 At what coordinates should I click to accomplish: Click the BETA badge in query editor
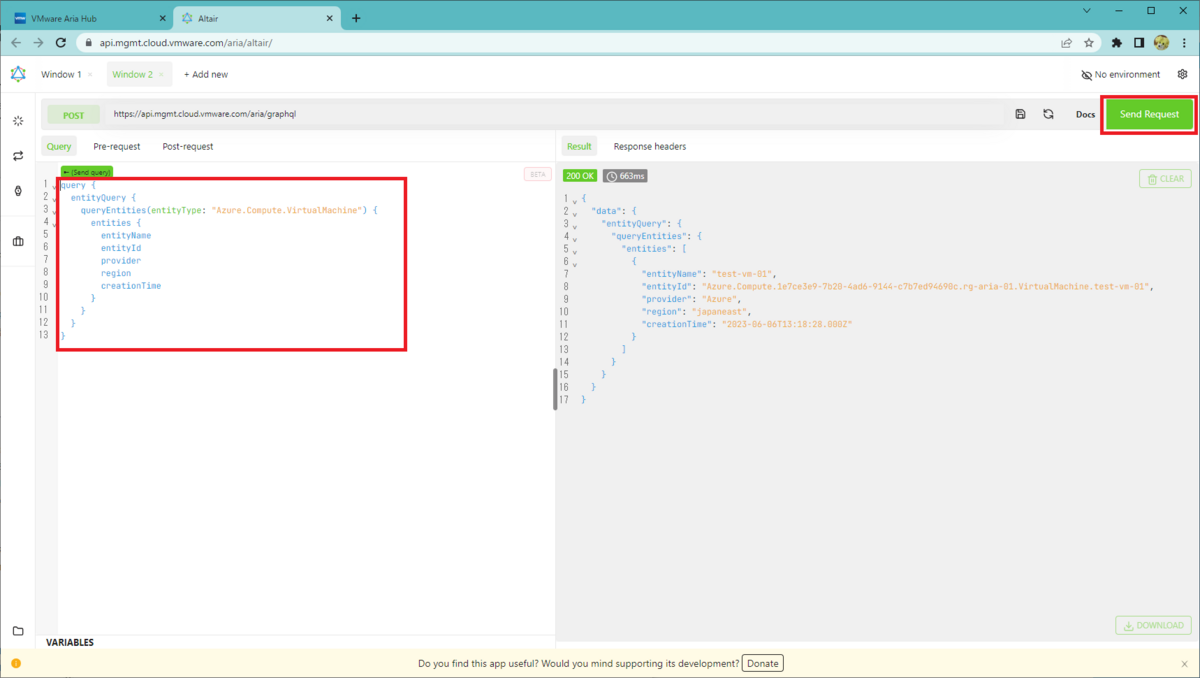[x=537, y=174]
